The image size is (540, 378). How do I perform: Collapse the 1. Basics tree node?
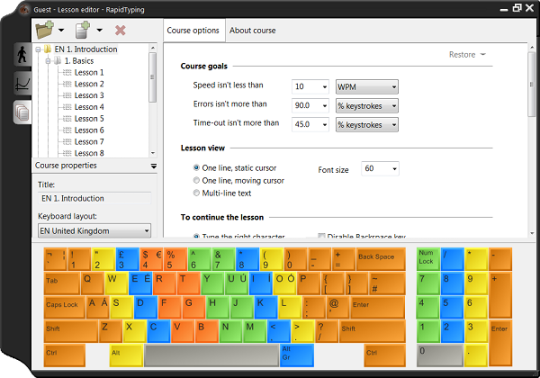coord(48,61)
